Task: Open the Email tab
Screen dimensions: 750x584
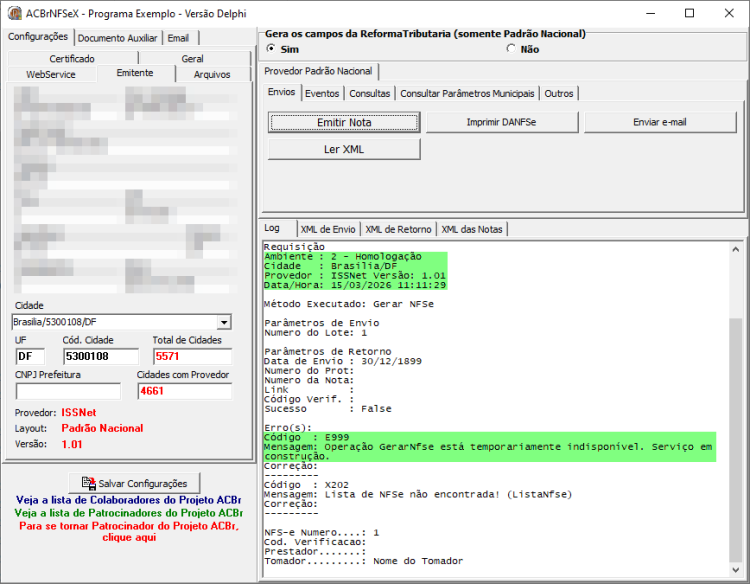Action: (178, 38)
